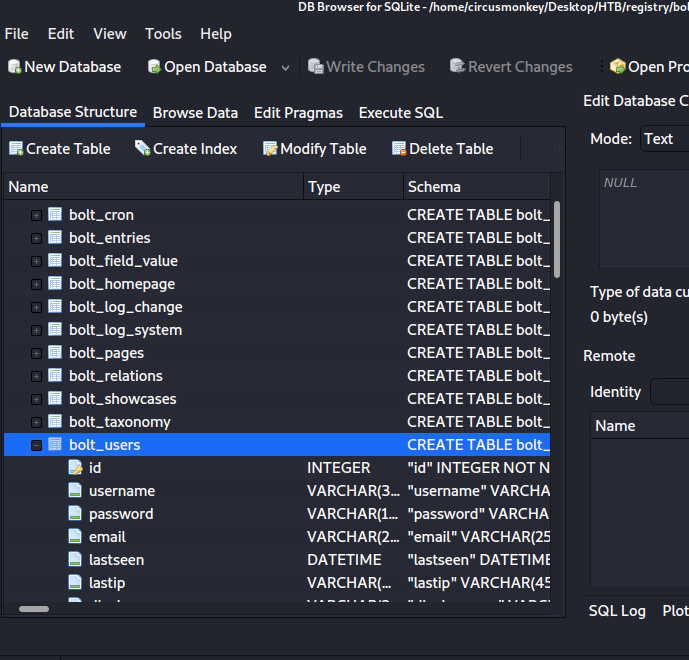
Task: Select the password VARCHAR schema text
Action: (x=478, y=514)
